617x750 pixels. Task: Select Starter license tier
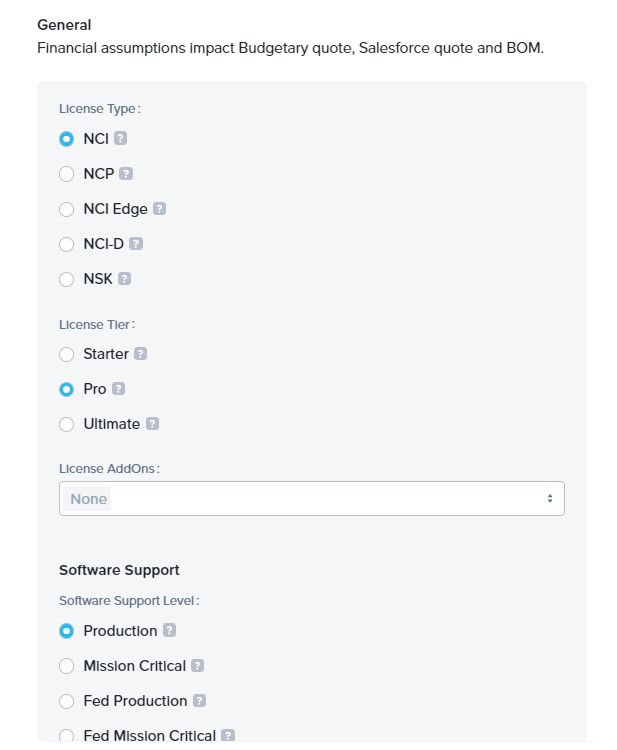67,354
